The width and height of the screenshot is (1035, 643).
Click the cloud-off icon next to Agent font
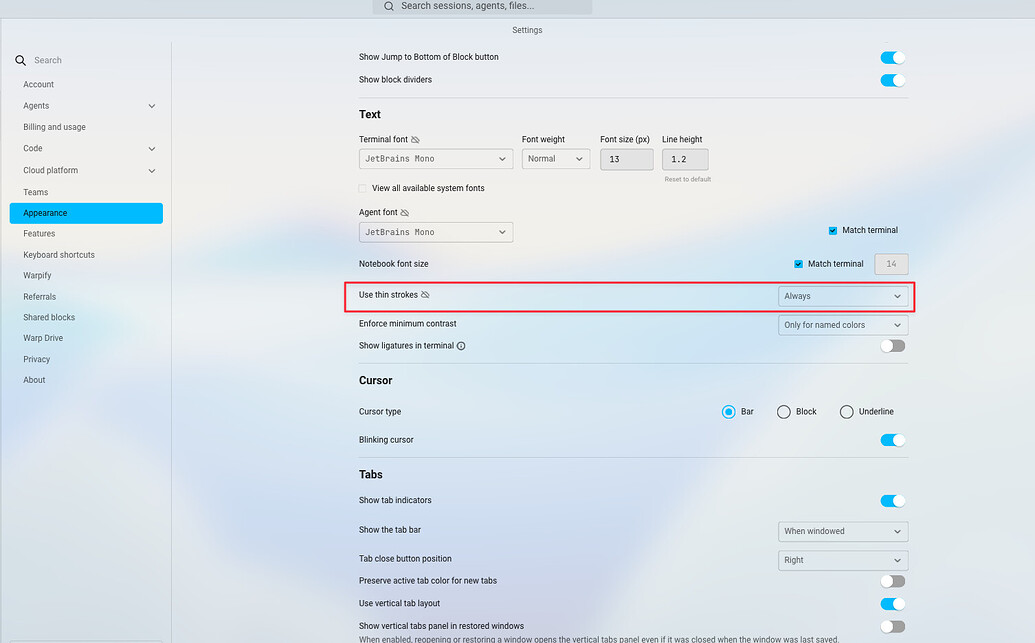405,213
